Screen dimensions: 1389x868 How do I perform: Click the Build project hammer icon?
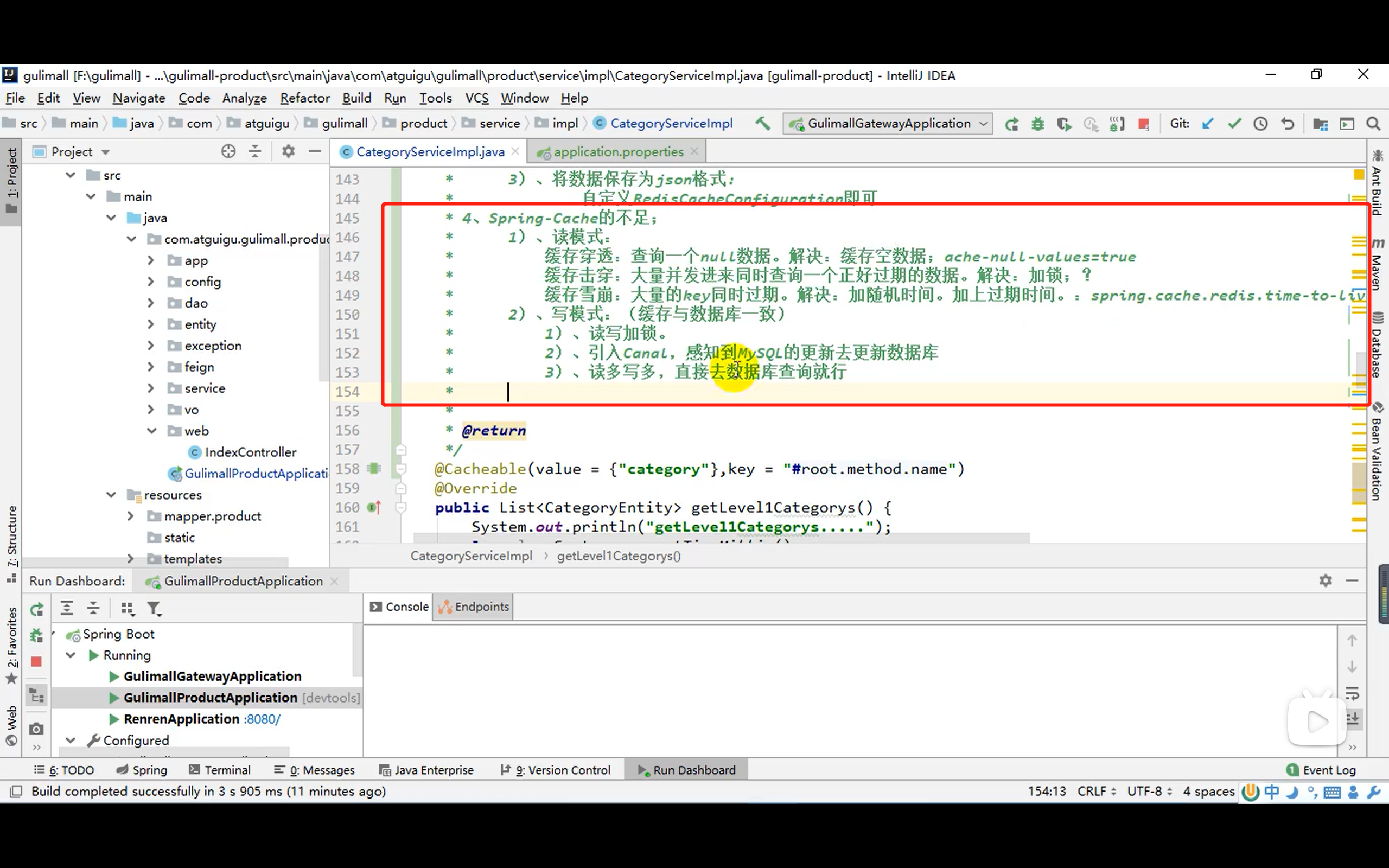pos(763,124)
